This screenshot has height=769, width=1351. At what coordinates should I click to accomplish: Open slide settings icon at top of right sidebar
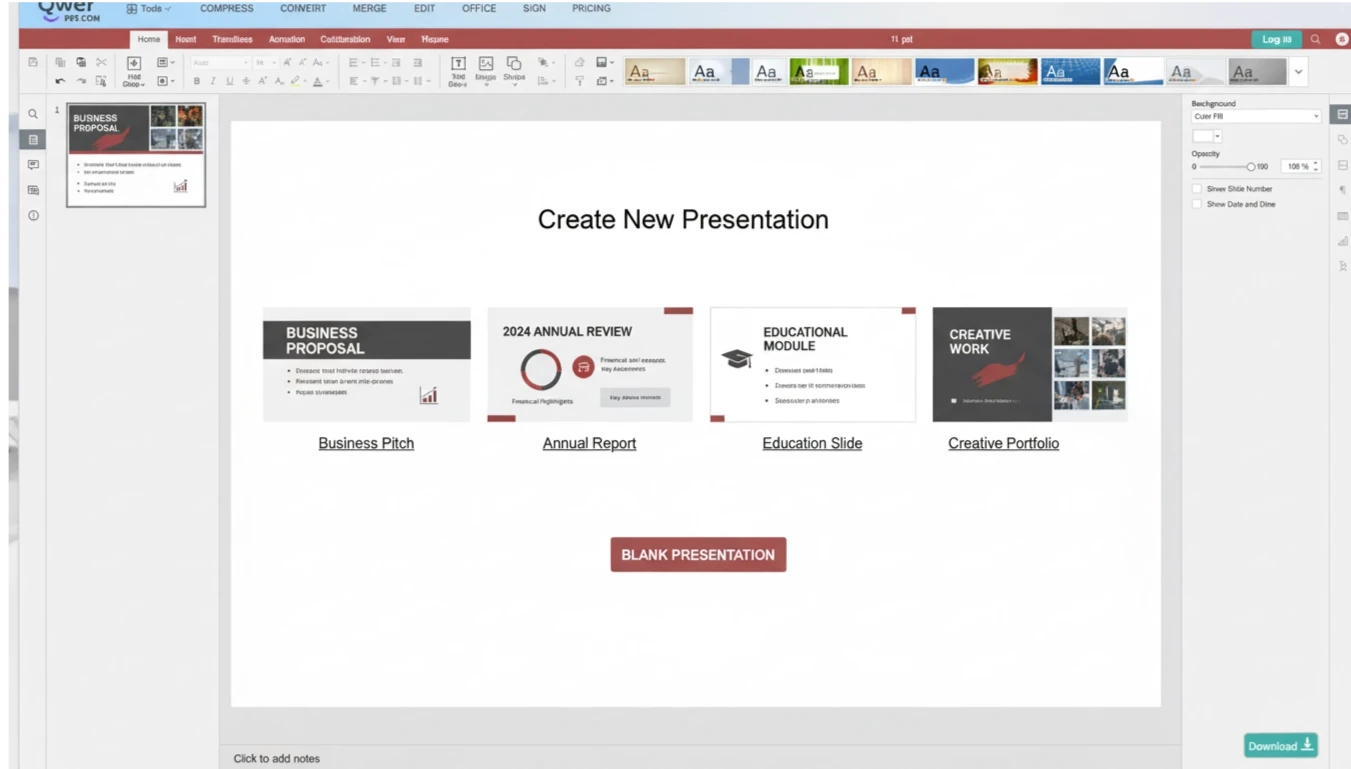1342,114
